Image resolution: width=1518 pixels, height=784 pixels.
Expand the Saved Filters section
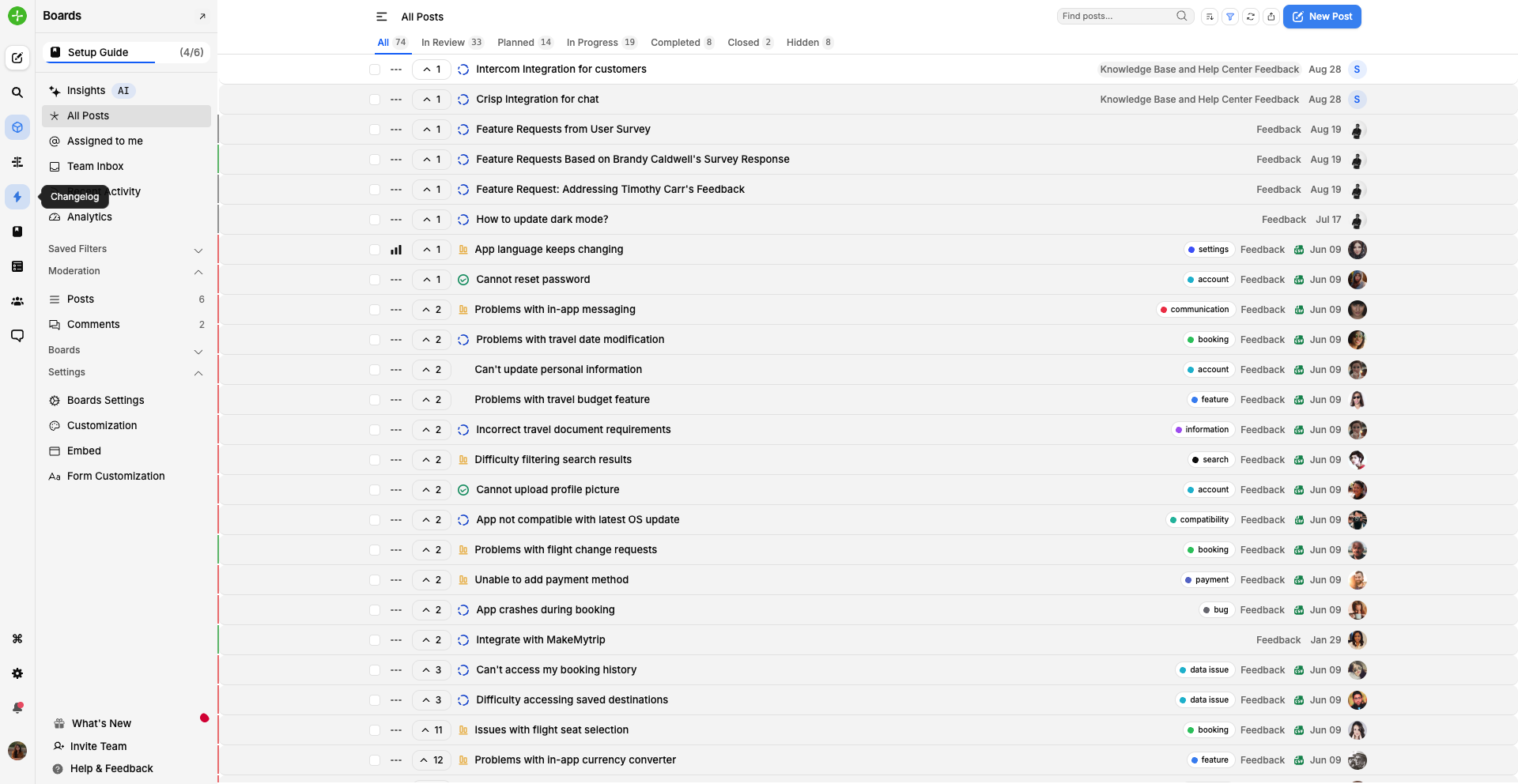pos(198,250)
